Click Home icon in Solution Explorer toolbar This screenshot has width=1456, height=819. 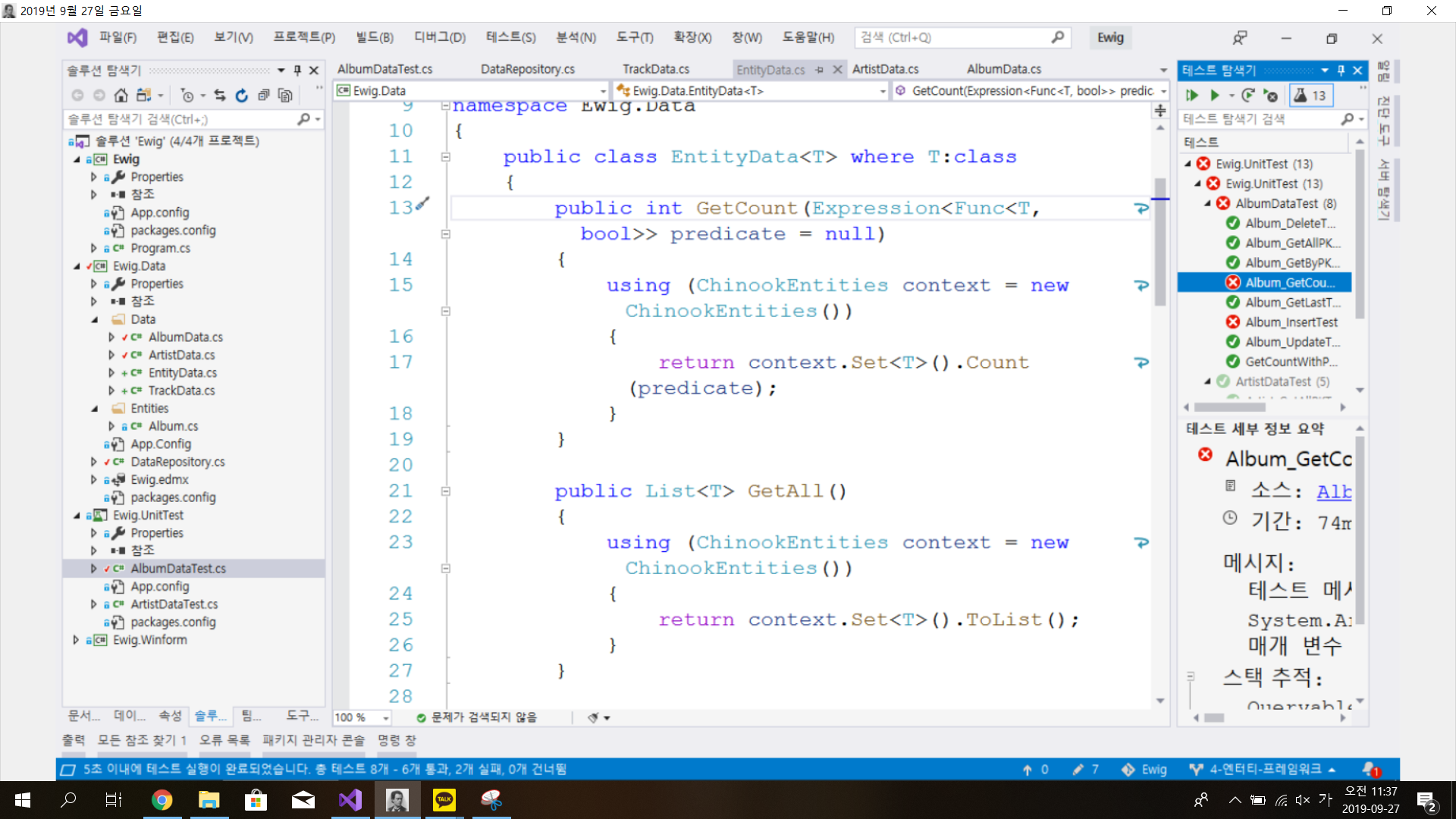click(x=121, y=96)
